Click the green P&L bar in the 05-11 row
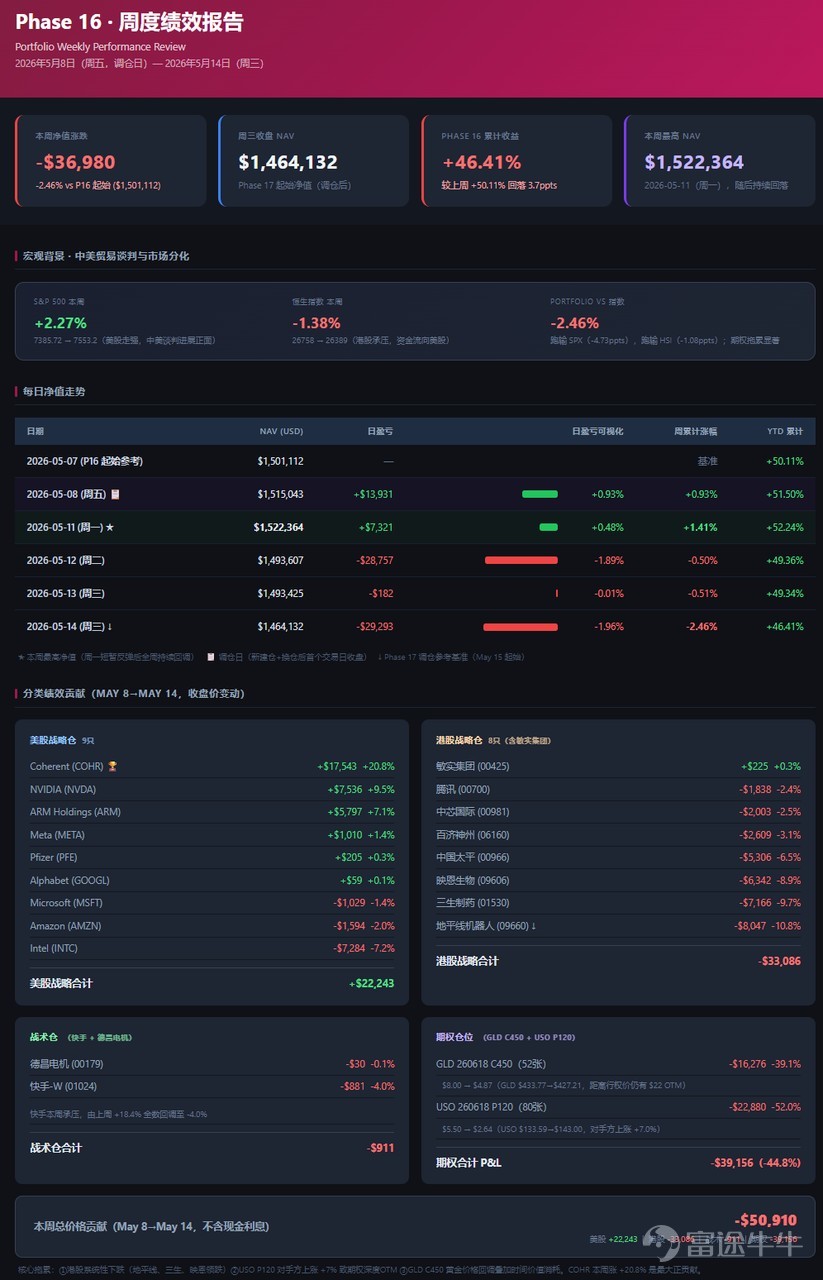This screenshot has height=1280, width=823. [x=548, y=527]
